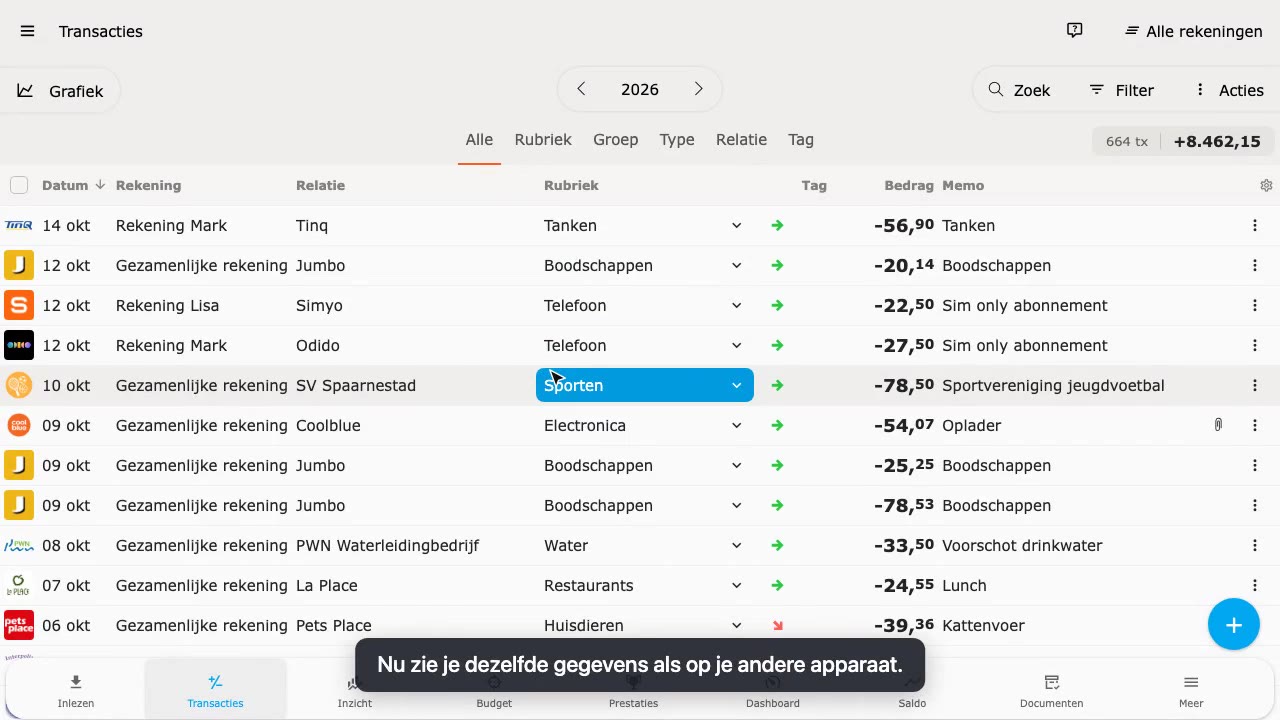Image resolution: width=1280 pixels, height=720 pixels.
Task: Open the table column settings gear
Action: pyautogui.click(x=1266, y=185)
